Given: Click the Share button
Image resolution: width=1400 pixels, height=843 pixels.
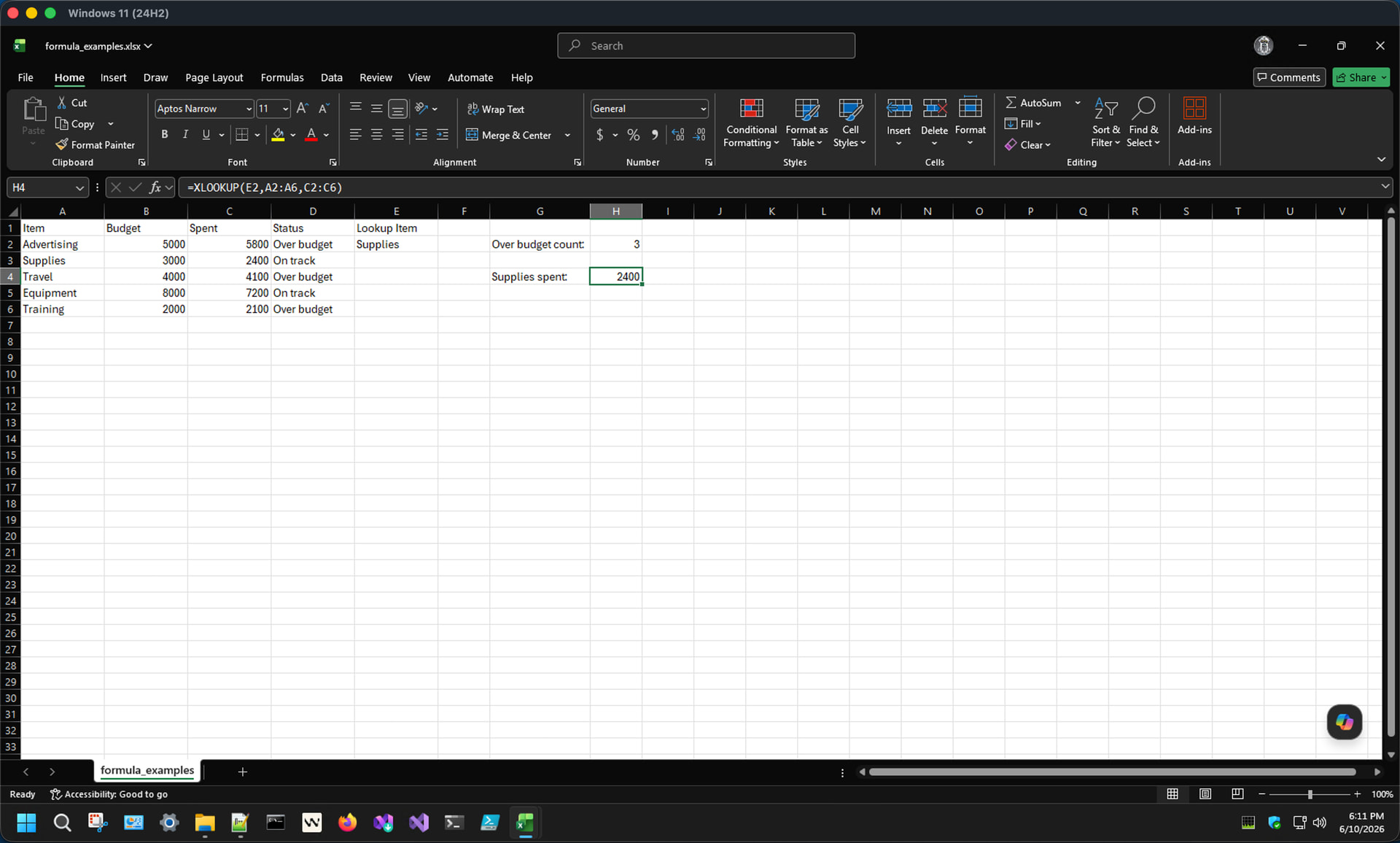Looking at the screenshot, I should pos(1361,77).
